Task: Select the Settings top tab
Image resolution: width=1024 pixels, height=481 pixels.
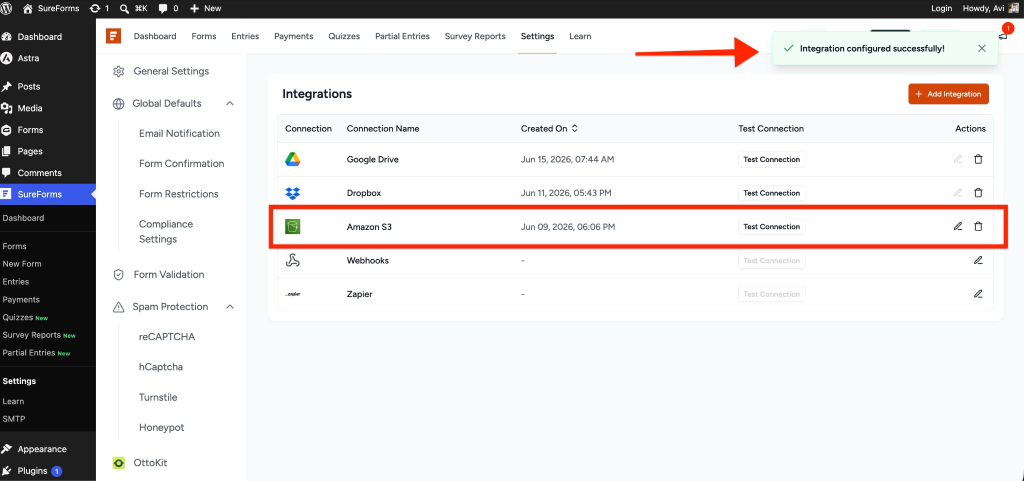Action: (x=537, y=37)
